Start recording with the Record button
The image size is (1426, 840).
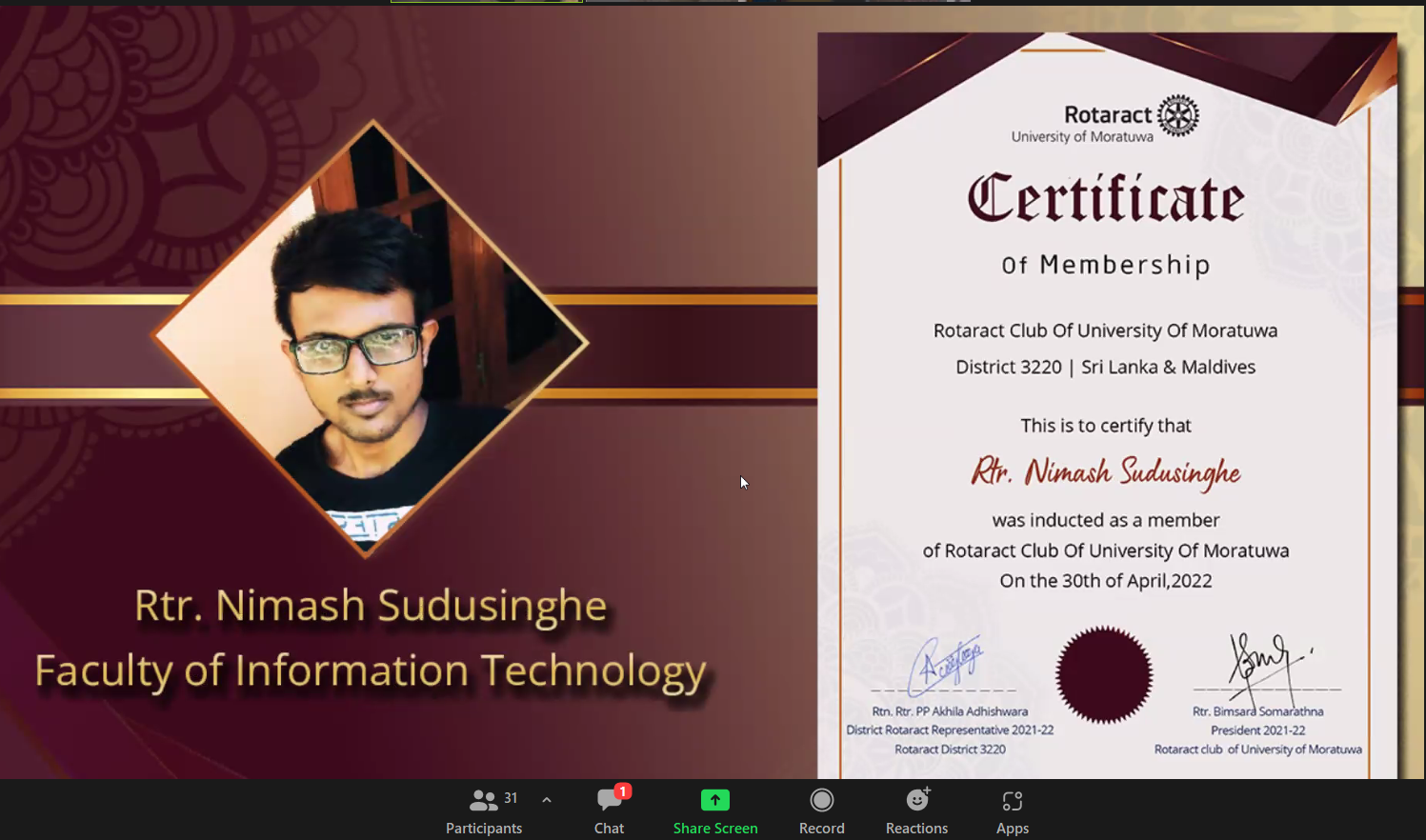pos(822,811)
